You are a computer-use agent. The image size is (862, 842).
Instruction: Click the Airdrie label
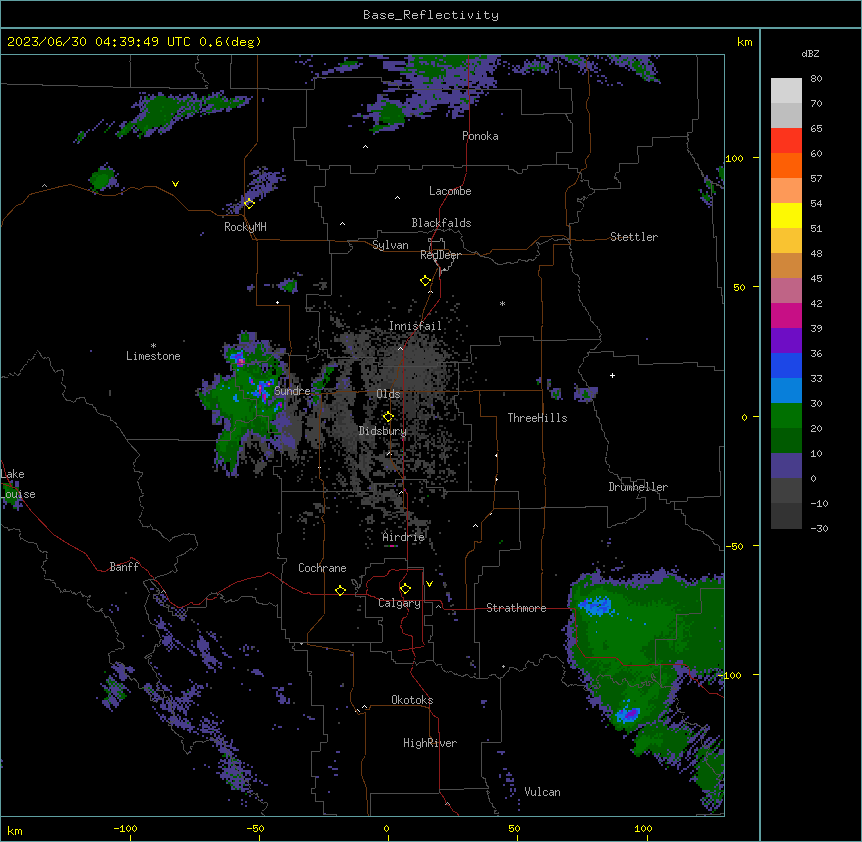point(404,537)
